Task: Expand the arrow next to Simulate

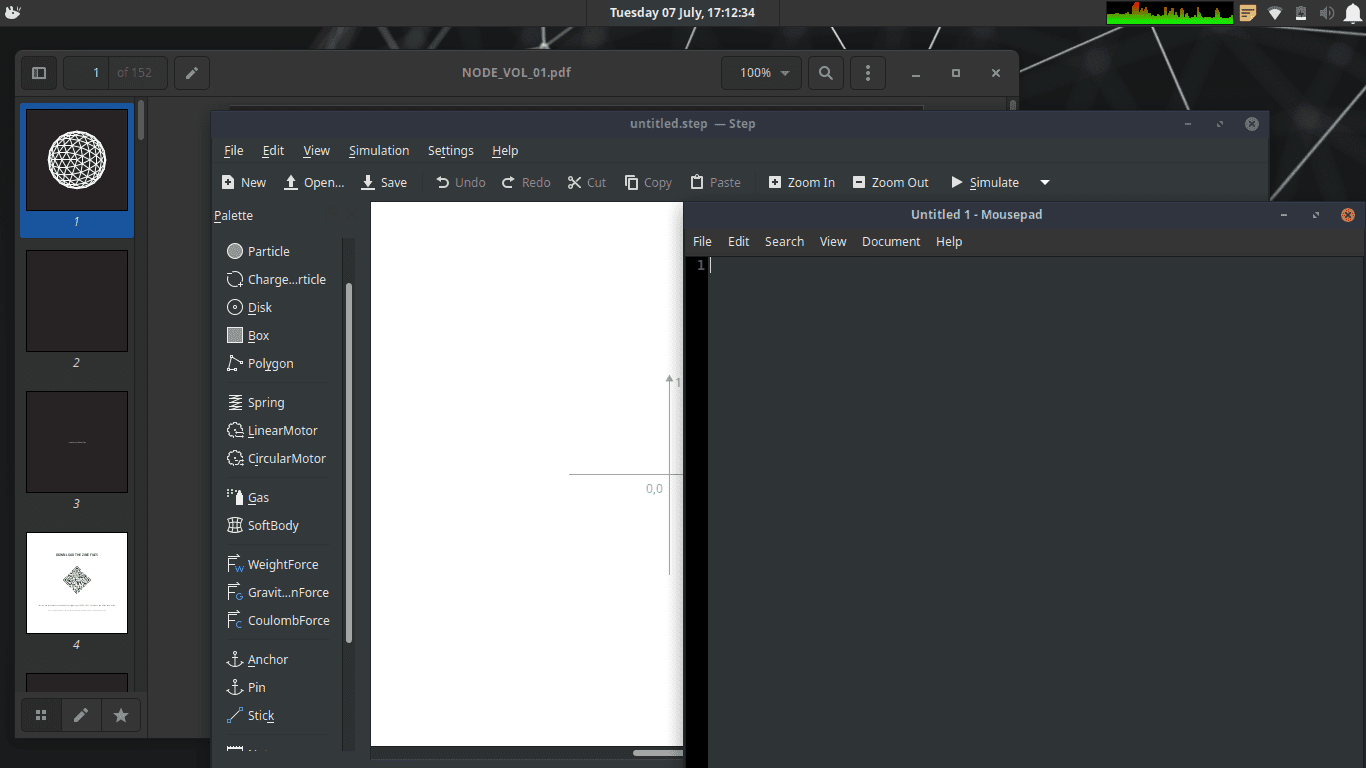Action: (x=1045, y=182)
